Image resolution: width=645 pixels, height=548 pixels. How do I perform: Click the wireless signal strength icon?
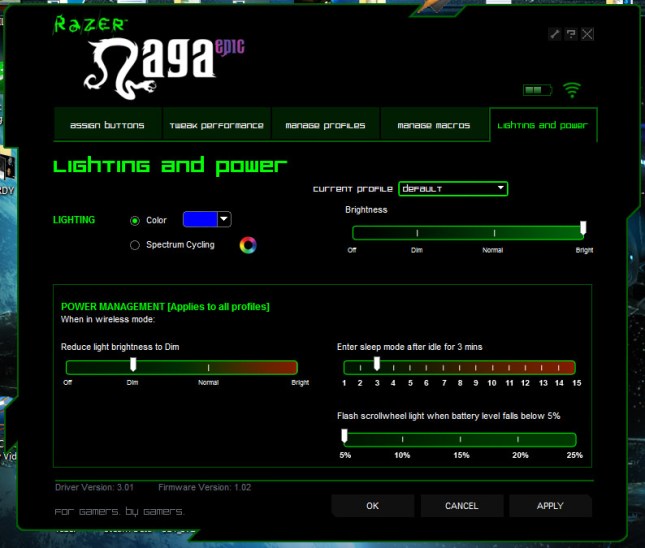point(571,90)
